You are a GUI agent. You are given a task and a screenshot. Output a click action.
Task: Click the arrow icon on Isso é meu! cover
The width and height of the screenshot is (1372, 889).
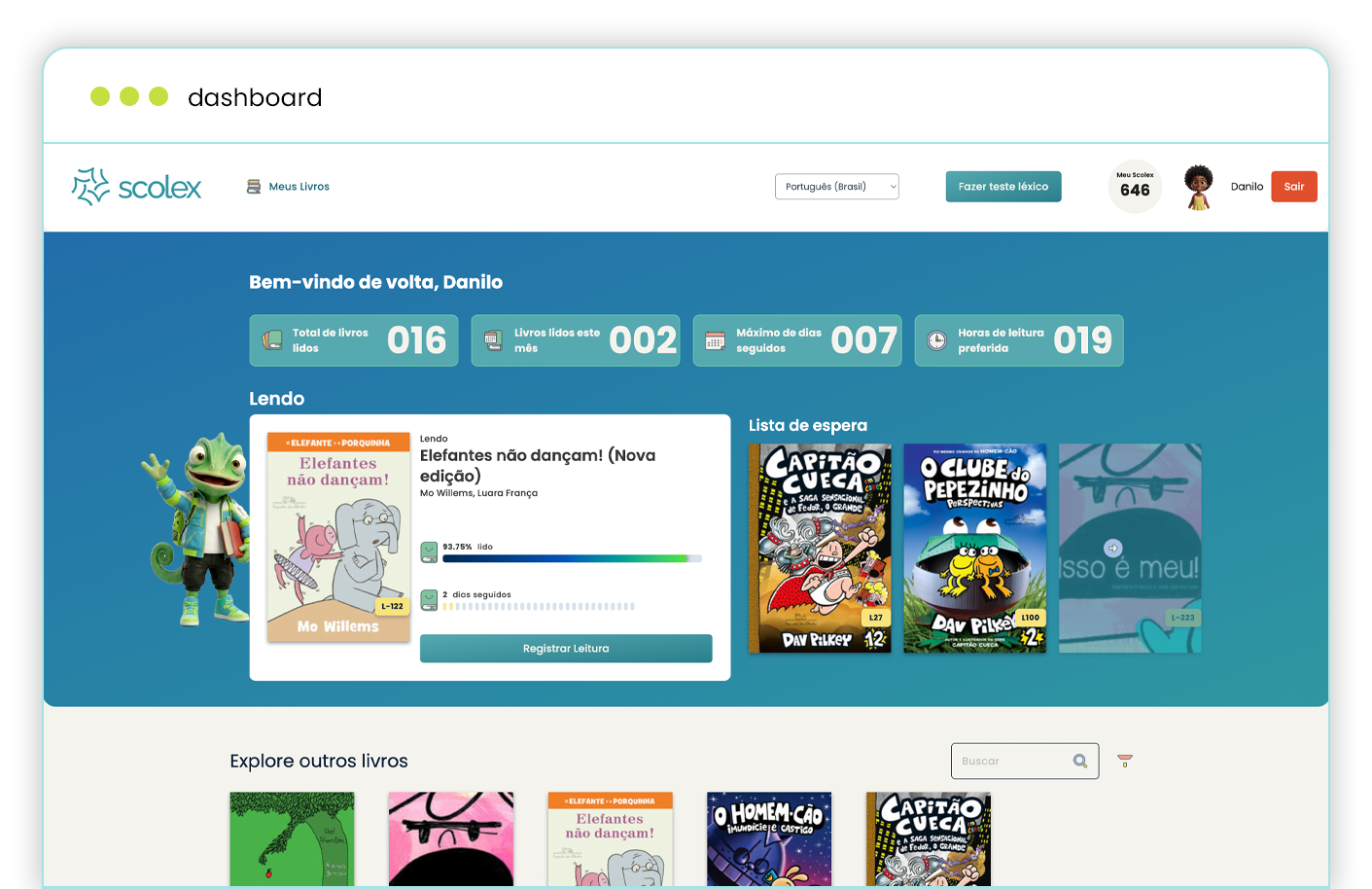[x=1113, y=548]
